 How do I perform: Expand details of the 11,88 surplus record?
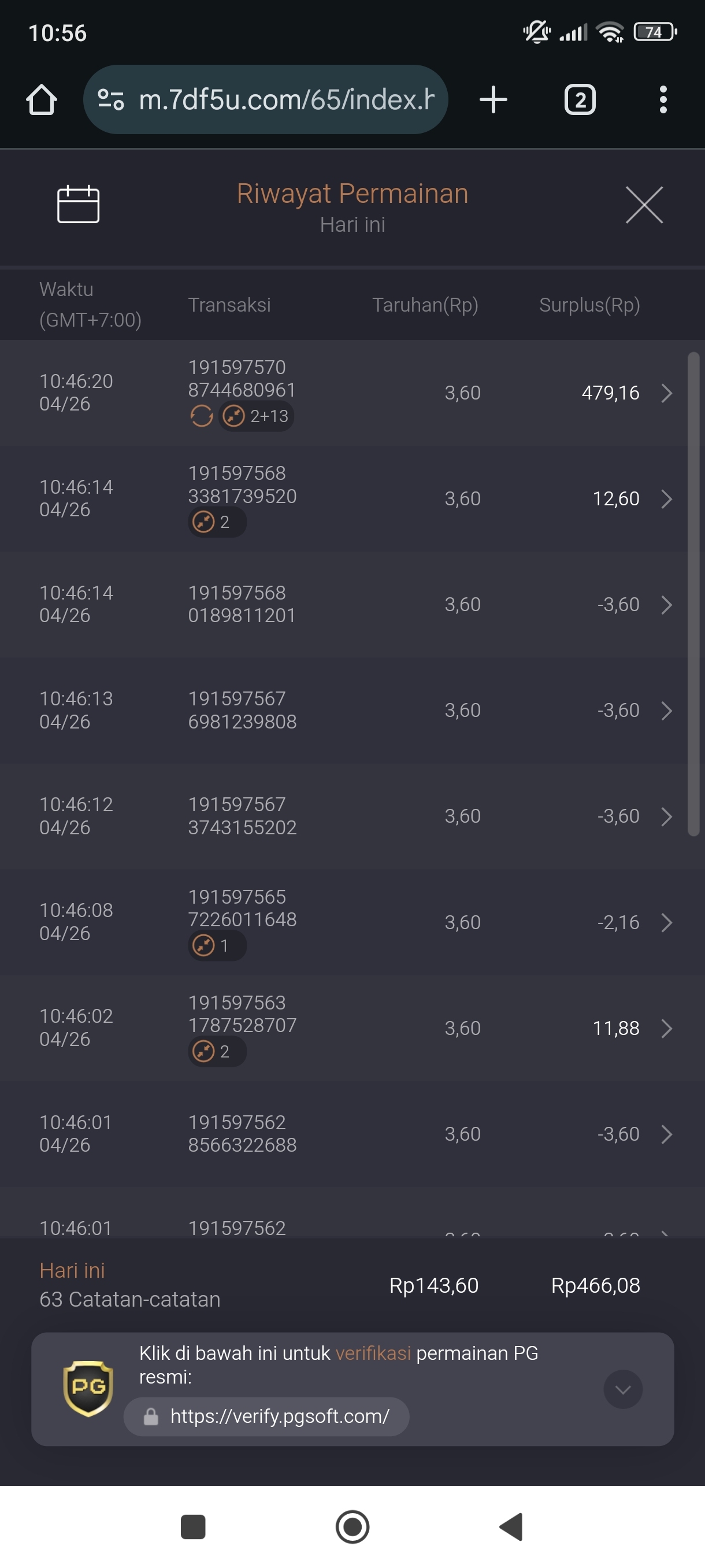pyautogui.click(x=667, y=1028)
